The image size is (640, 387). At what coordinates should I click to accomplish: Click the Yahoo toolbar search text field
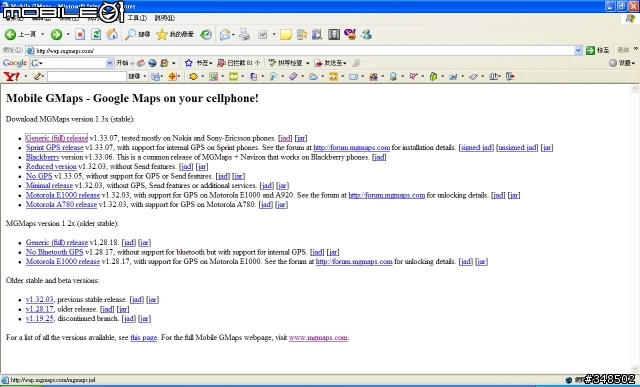[x=87, y=76]
